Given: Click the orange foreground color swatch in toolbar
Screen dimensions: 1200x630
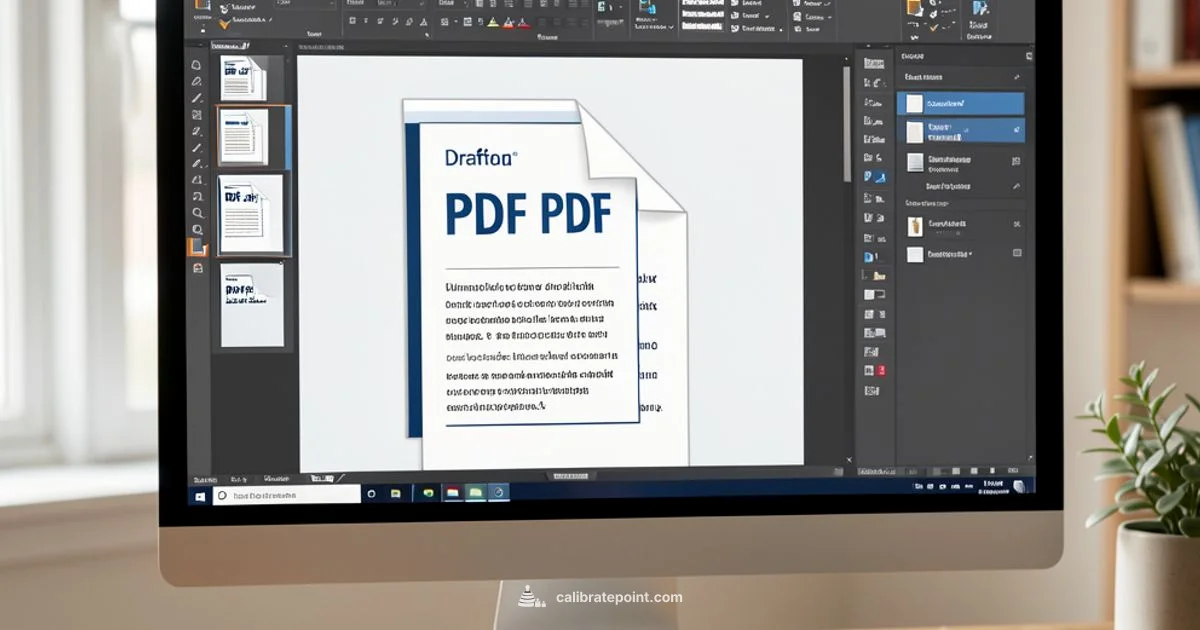Looking at the screenshot, I should point(197,247).
